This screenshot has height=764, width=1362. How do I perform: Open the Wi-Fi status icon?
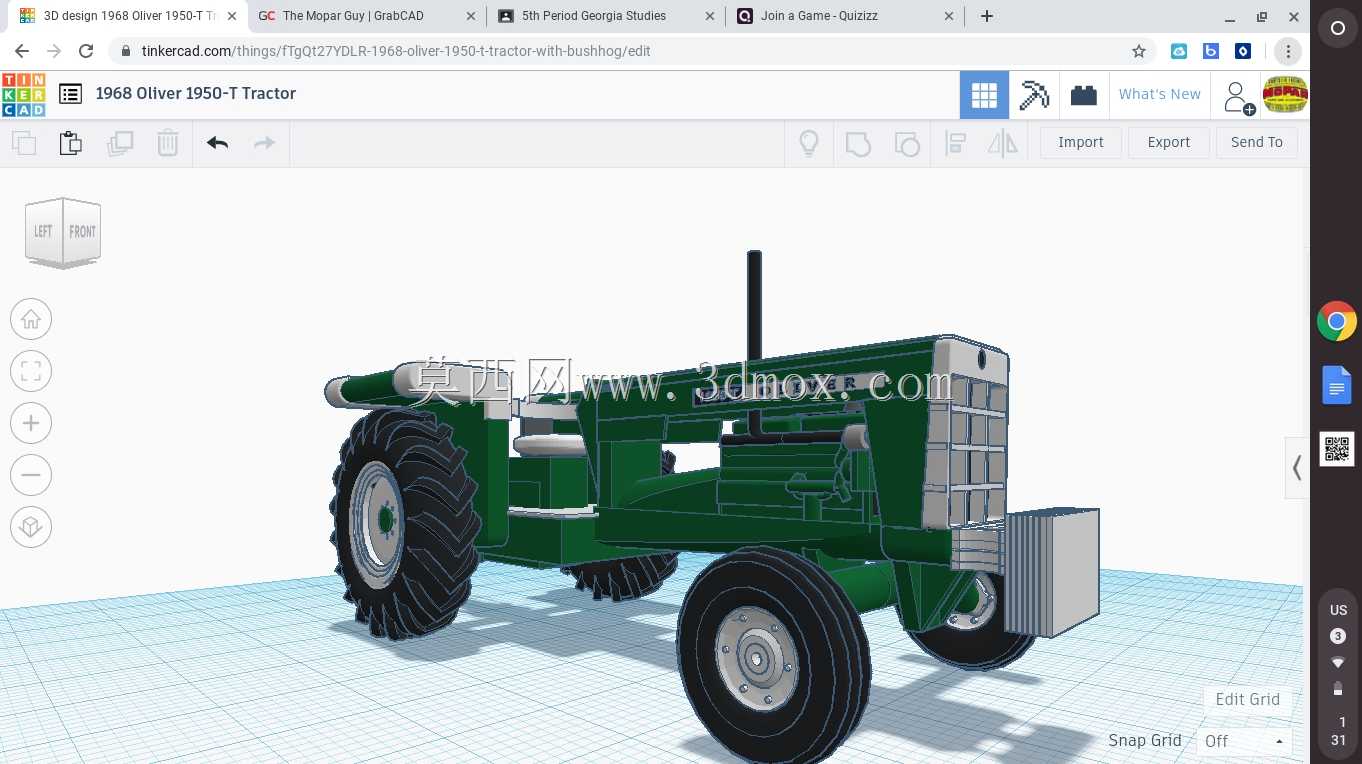pos(1338,662)
